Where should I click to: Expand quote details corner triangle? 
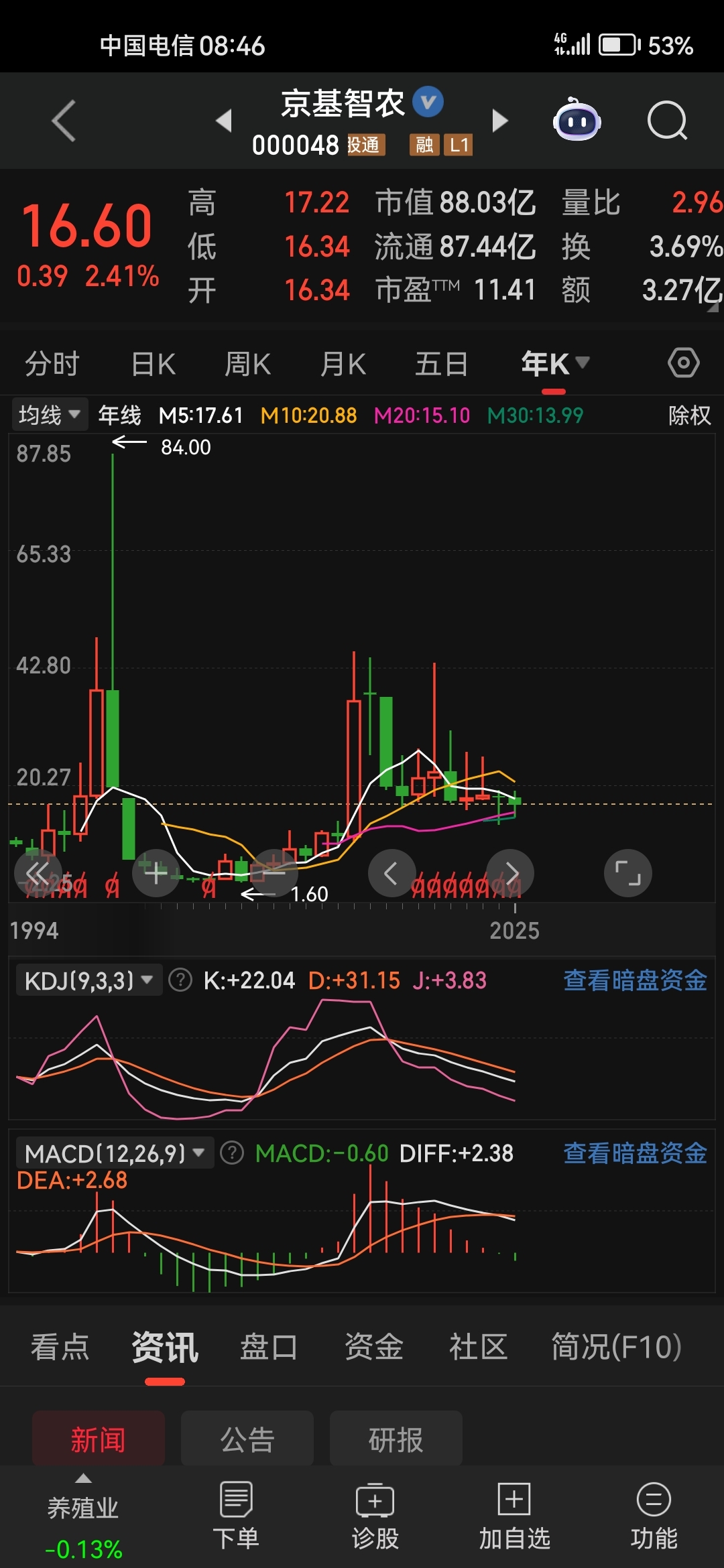[713, 307]
